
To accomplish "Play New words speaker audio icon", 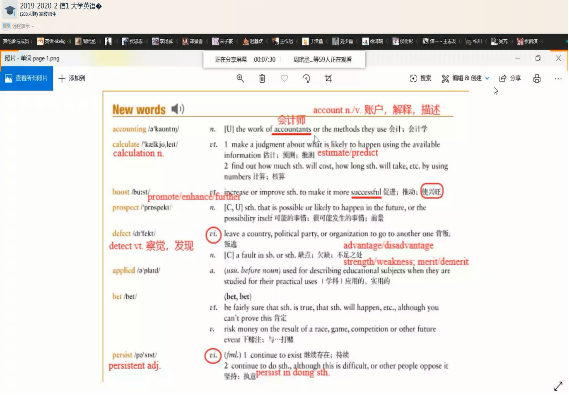I will pos(177,109).
